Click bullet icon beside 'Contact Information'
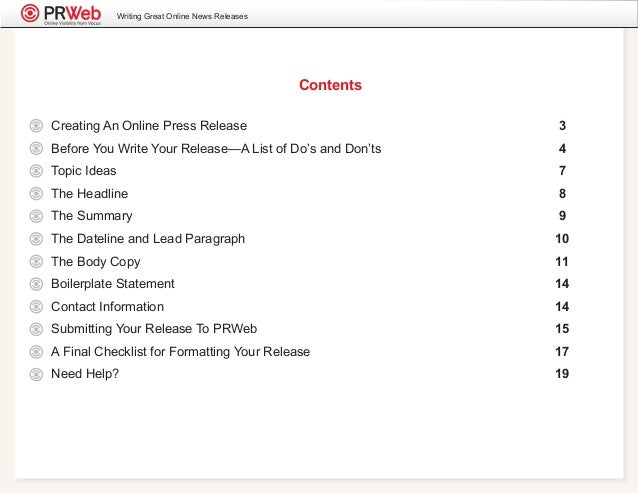 pyautogui.click(x=36, y=307)
